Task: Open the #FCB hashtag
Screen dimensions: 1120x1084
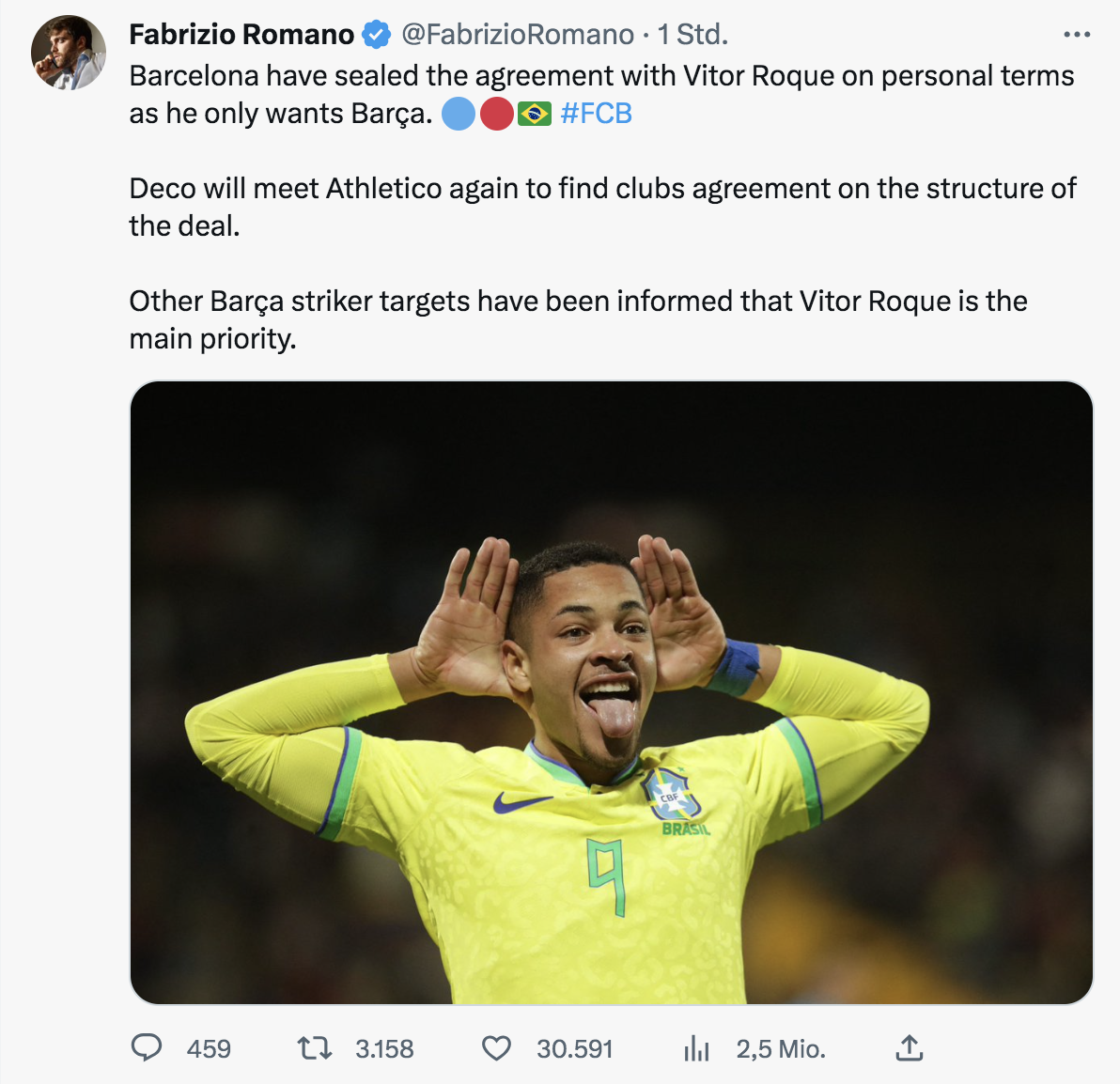Action: (x=596, y=114)
